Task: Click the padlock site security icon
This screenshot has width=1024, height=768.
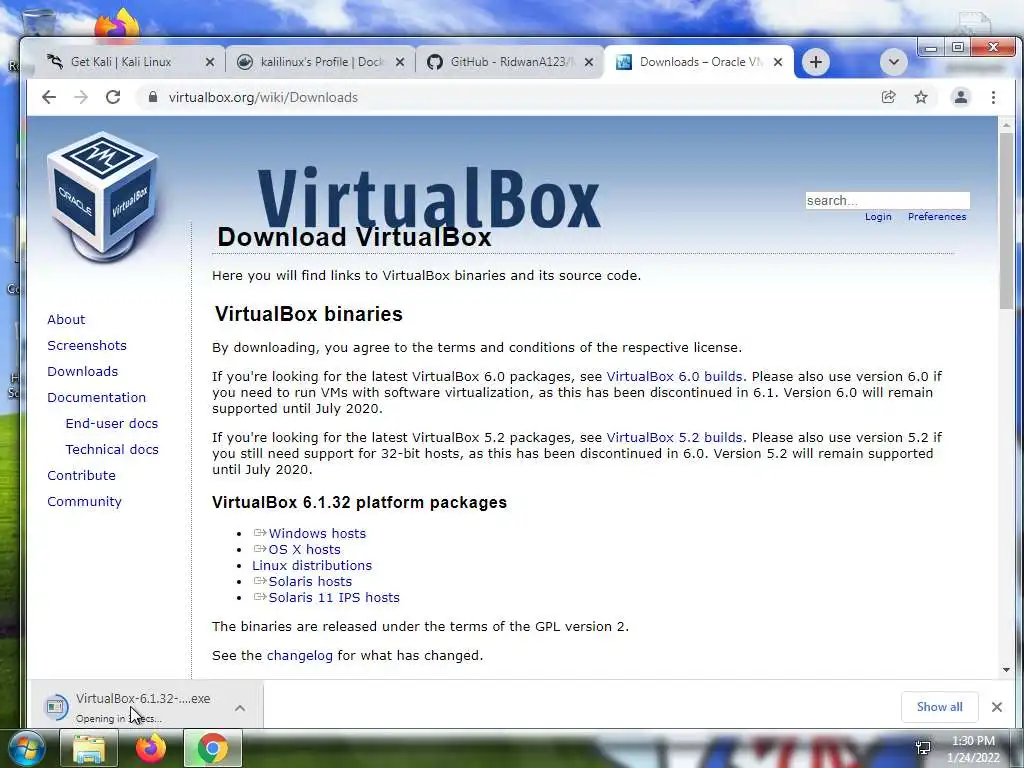Action: (x=153, y=97)
